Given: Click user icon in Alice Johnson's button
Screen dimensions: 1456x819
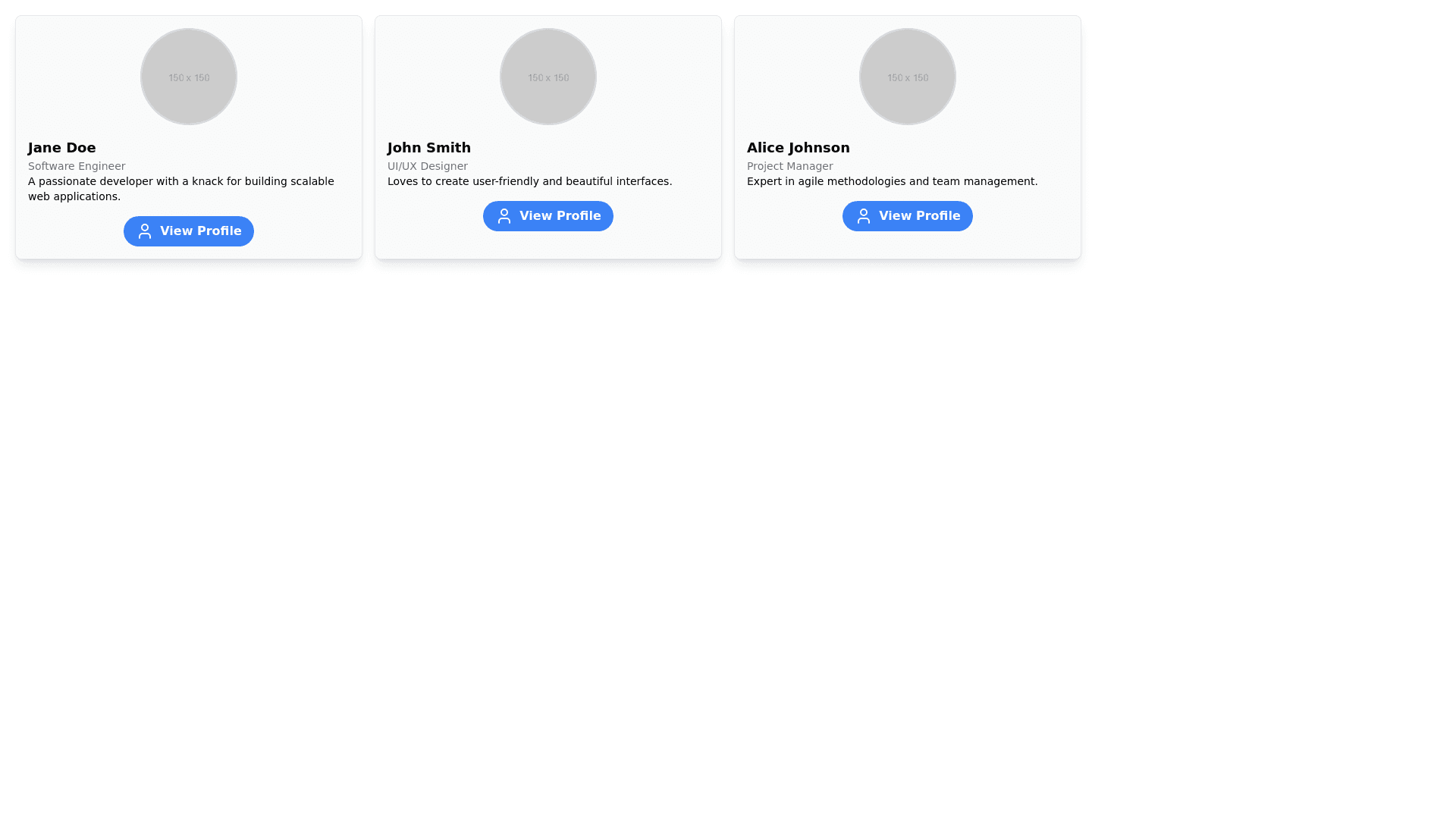Looking at the screenshot, I should (864, 216).
